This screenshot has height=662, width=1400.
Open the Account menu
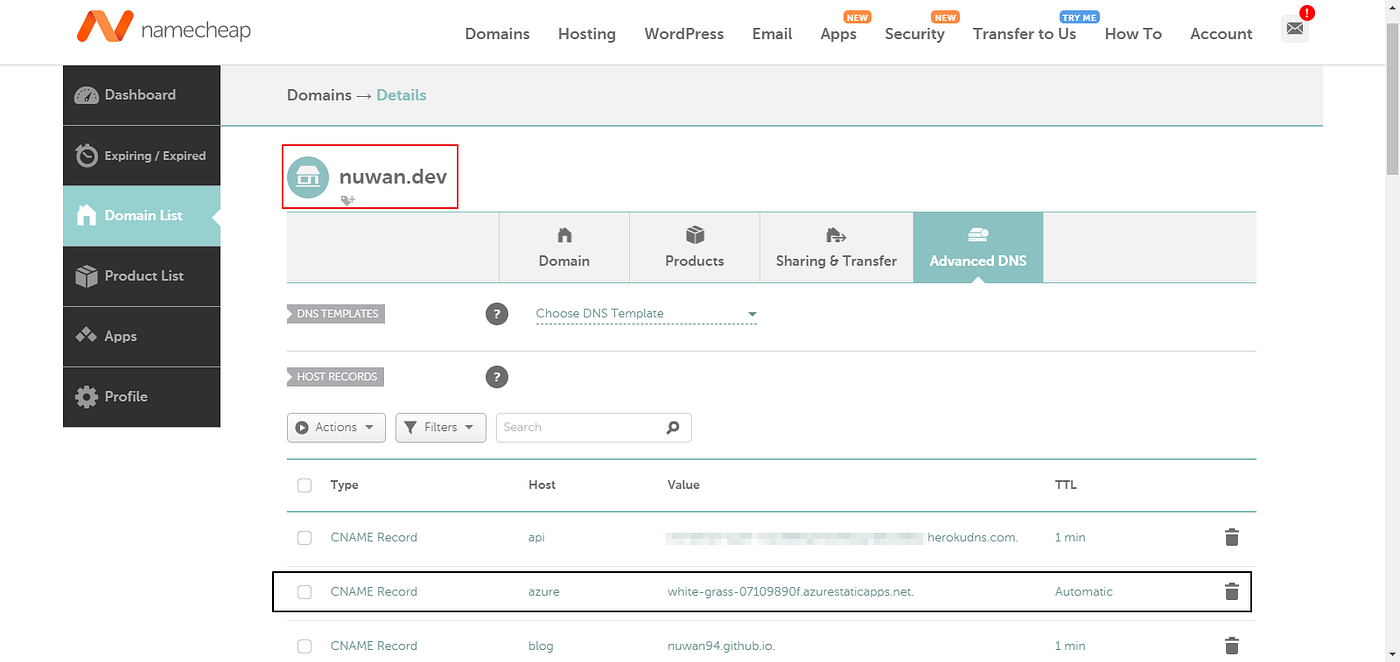click(x=1221, y=33)
